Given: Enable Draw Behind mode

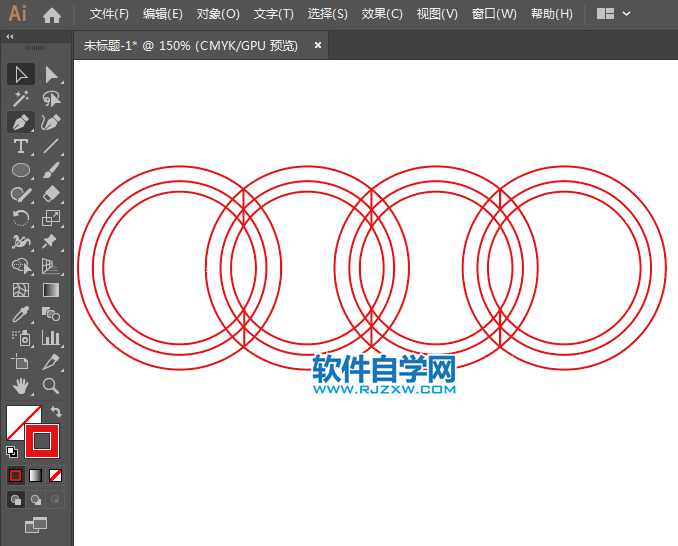Looking at the screenshot, I should (x=36, y=500).
